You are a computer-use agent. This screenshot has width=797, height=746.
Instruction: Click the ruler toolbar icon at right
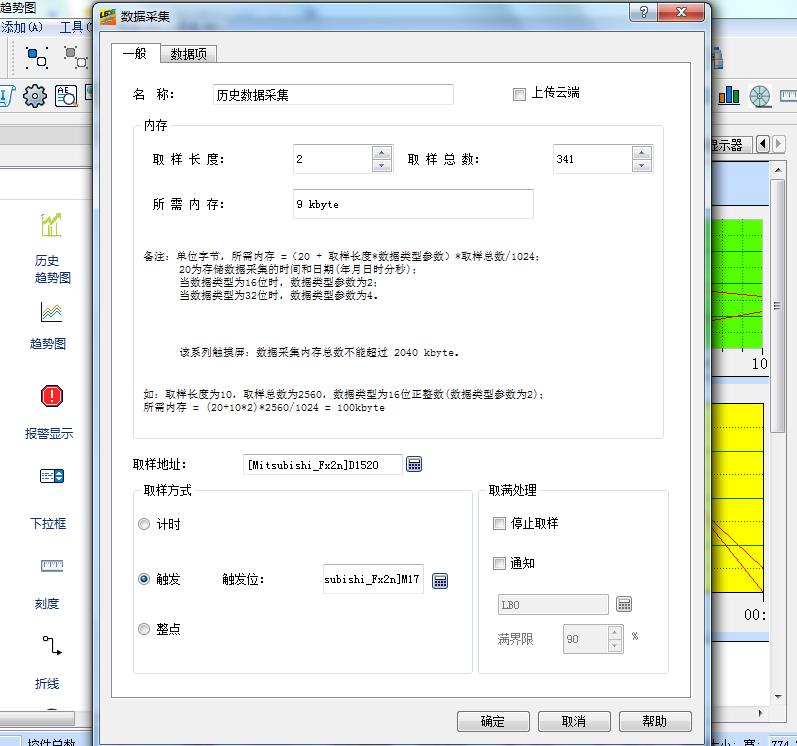click(788, 96)
